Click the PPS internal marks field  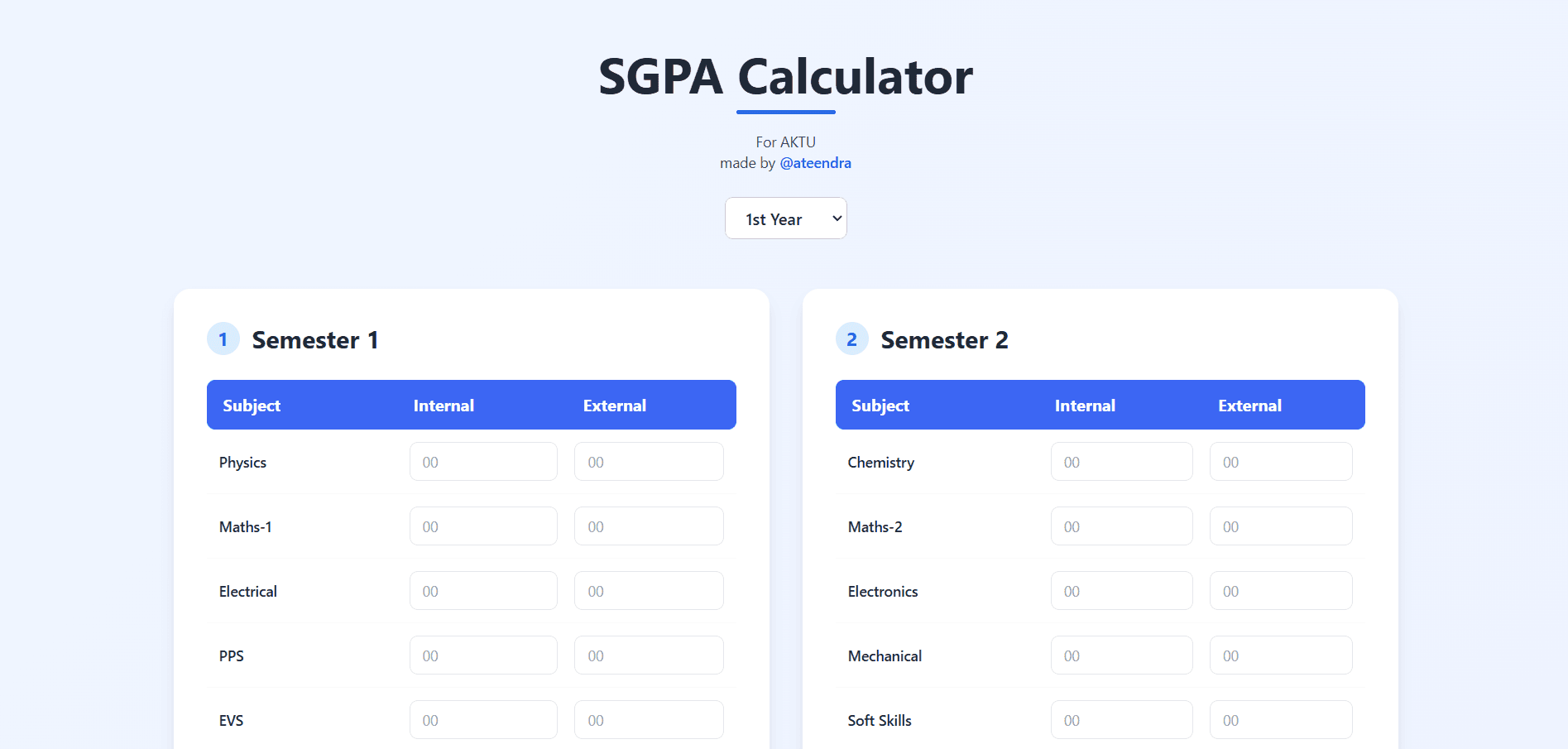(483, 655)
